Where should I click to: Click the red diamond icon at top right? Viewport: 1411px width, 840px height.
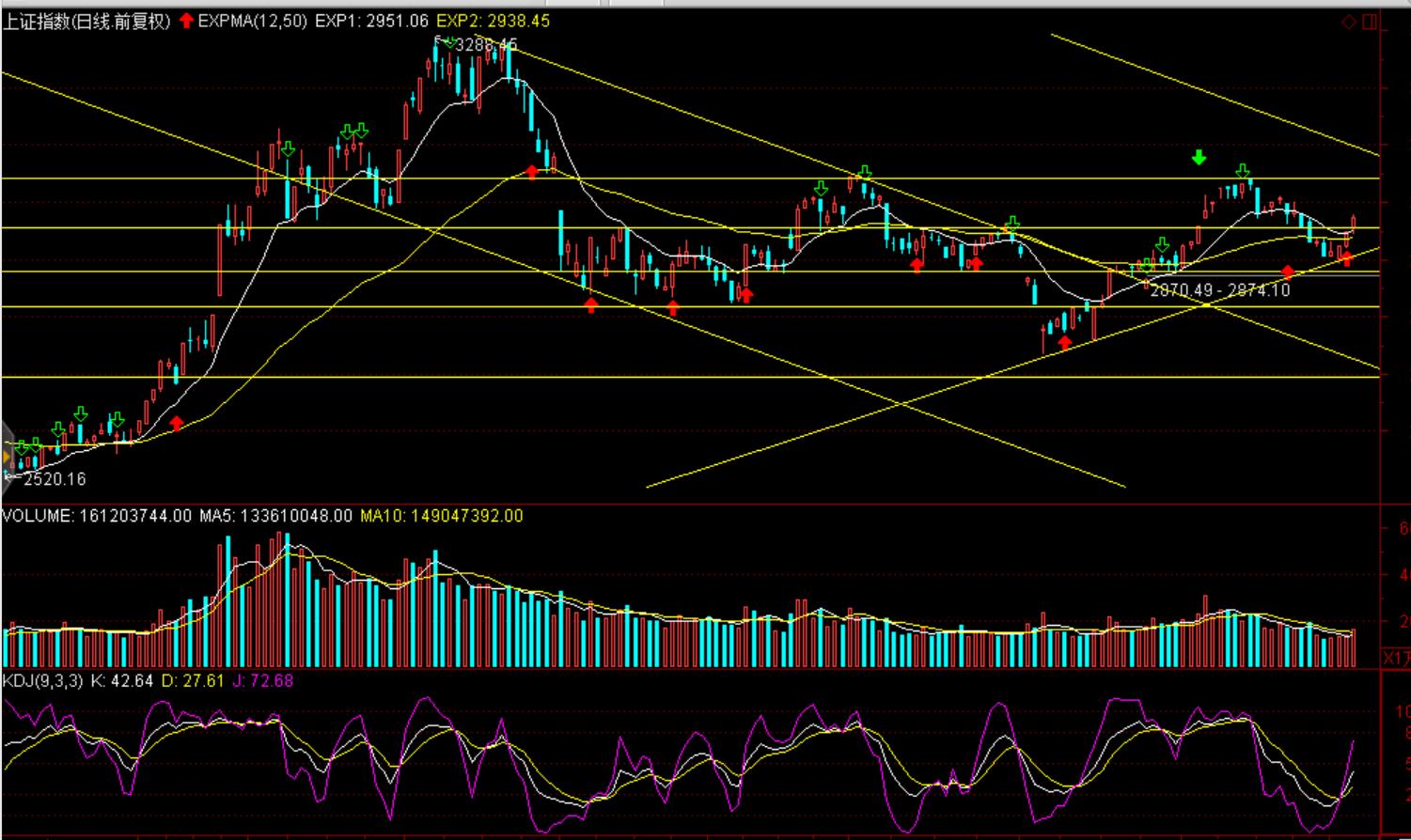click(1349, 22)
